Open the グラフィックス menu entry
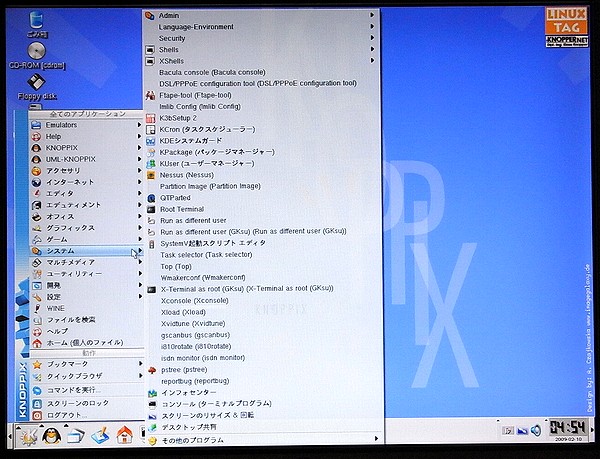 pos(87,228)
